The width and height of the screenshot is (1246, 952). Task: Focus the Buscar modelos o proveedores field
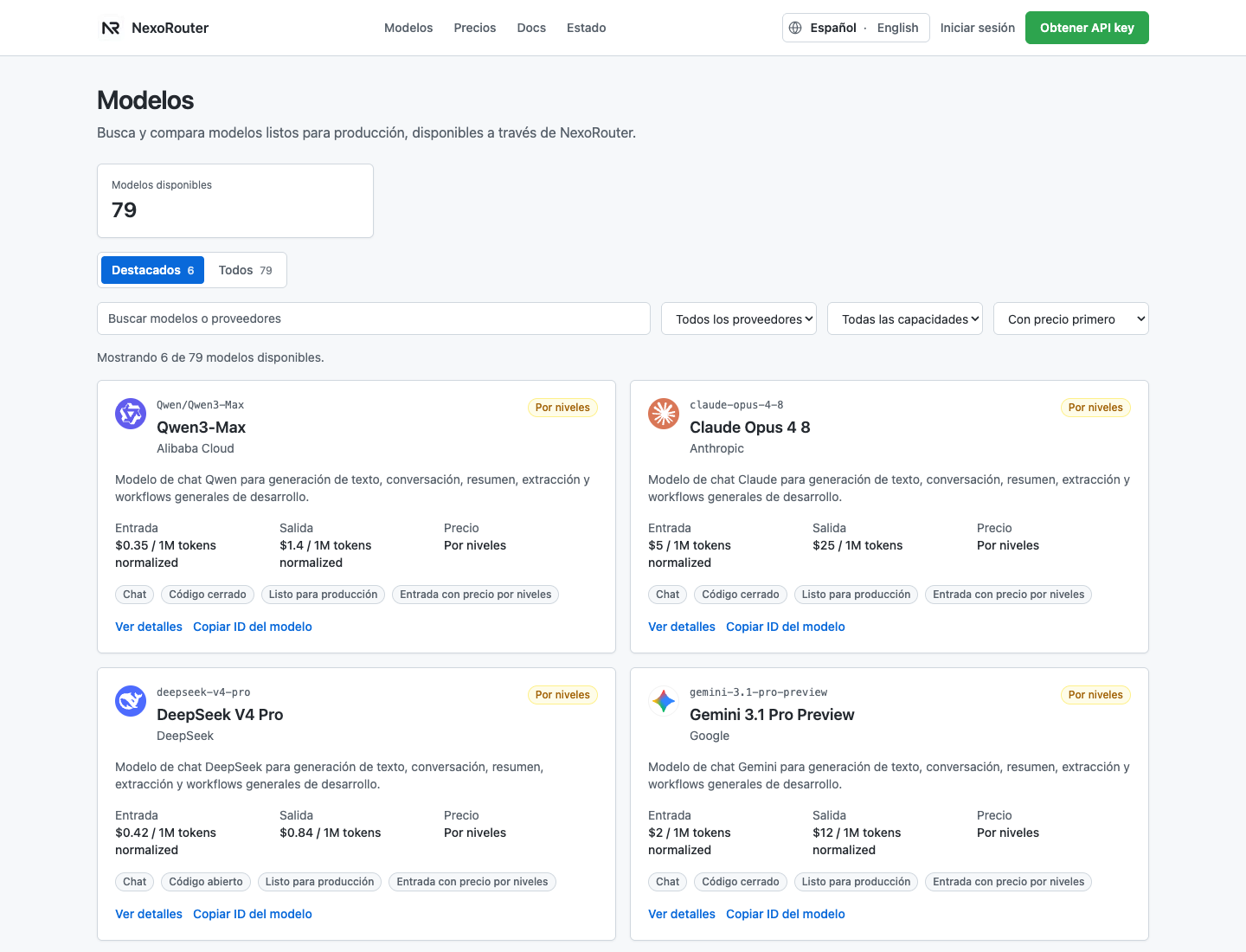[374, 318]
